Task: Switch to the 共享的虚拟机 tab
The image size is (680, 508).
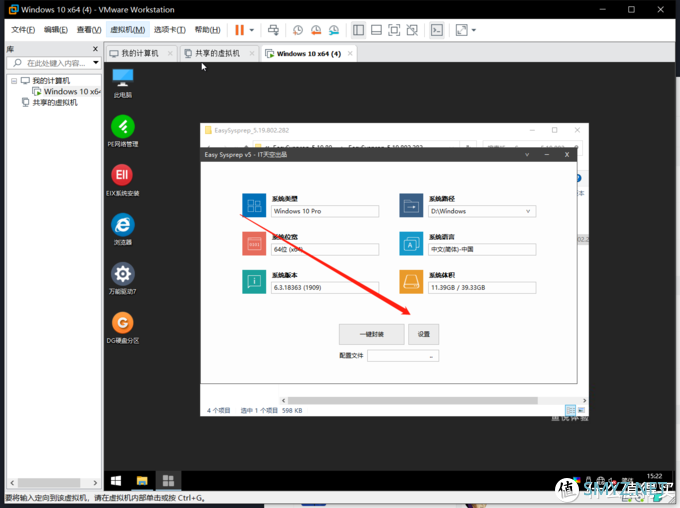Action: pyautogui.click(x=217, y=53)
